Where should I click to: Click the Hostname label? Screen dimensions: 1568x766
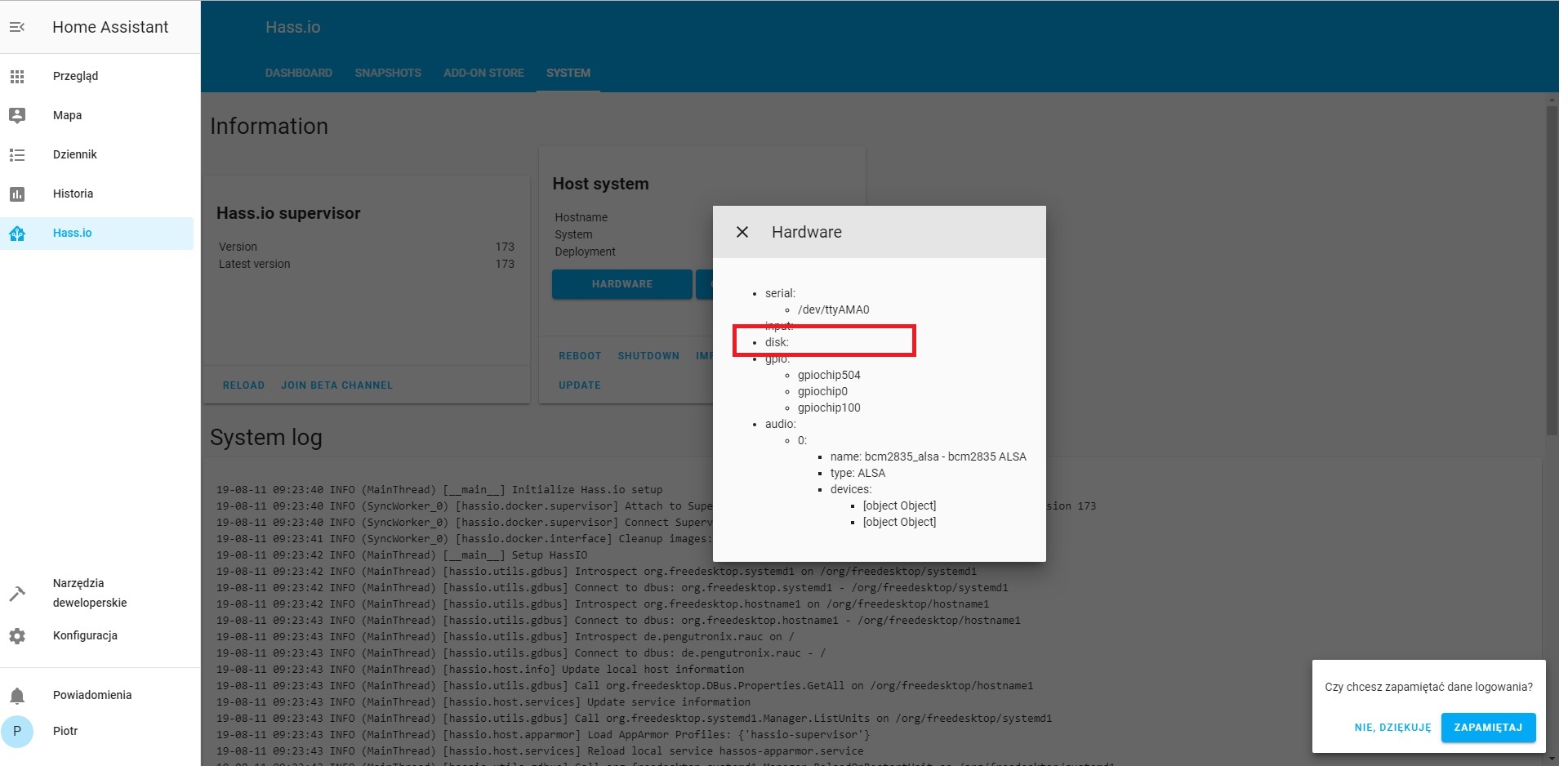point(581,217)
